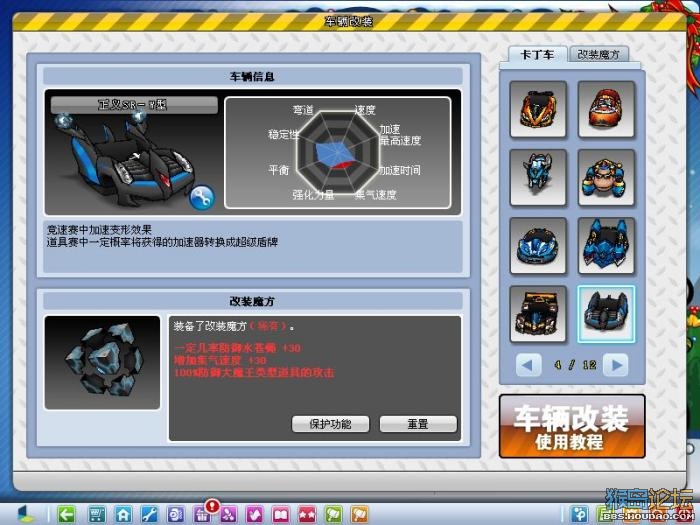Switch to the 卡丁车 tab
This screenshot has height=525, width=700.
click(x=538, y=54)
